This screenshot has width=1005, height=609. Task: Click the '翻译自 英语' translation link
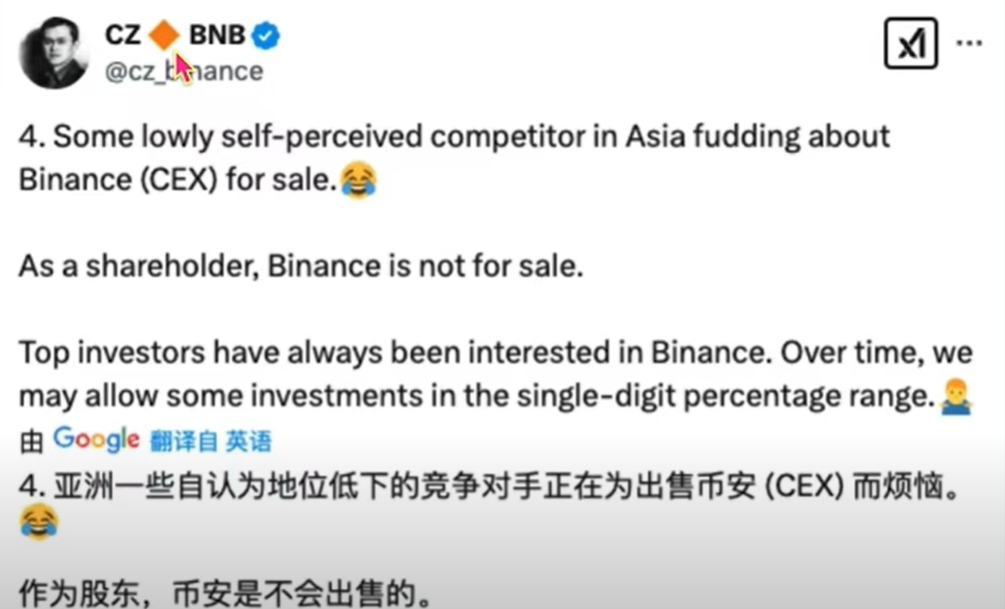[211, 441]
